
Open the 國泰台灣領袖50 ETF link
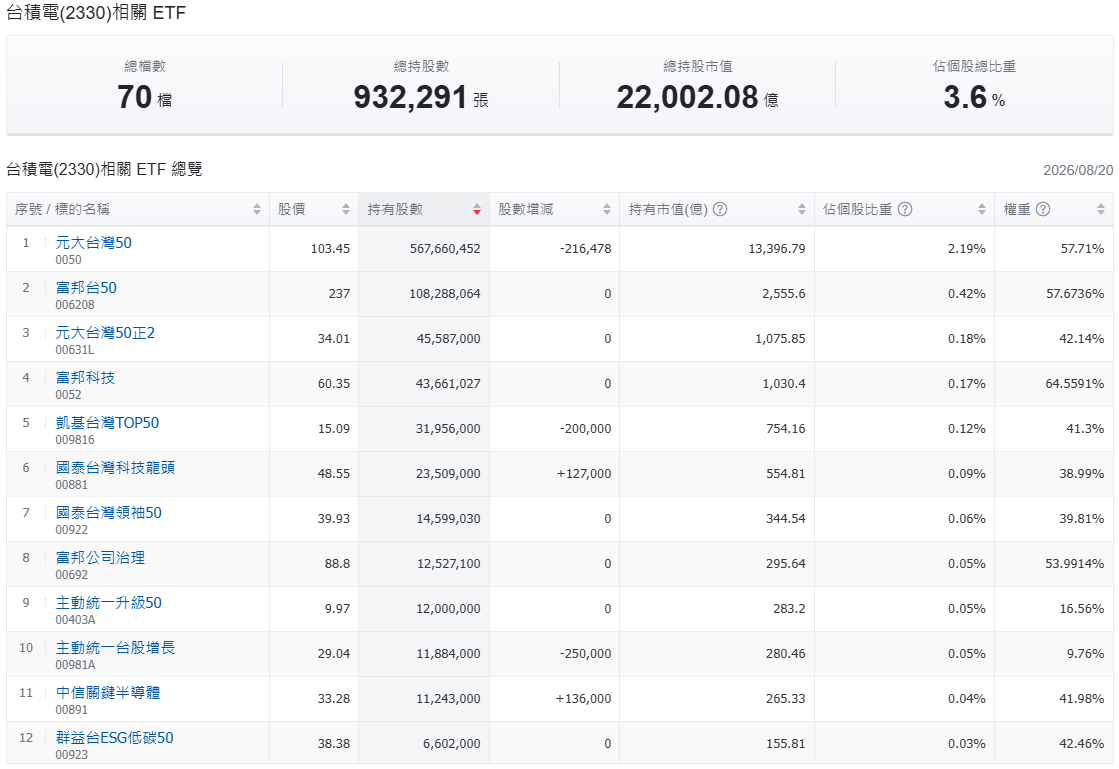click(x=108, y=512)
